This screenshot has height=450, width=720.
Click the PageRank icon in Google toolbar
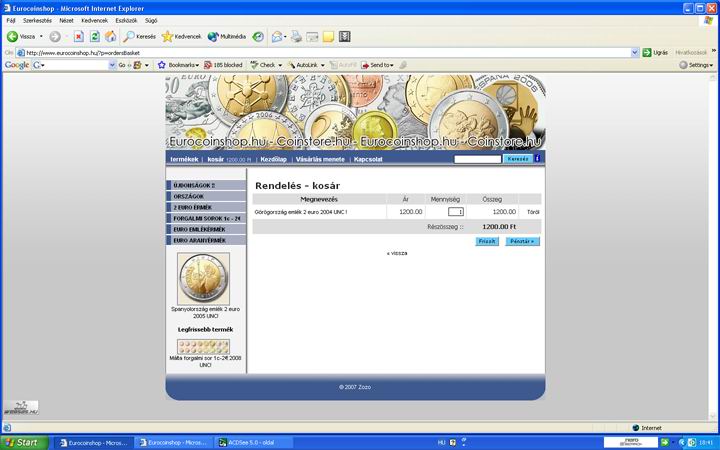click(x=137, y=65)
